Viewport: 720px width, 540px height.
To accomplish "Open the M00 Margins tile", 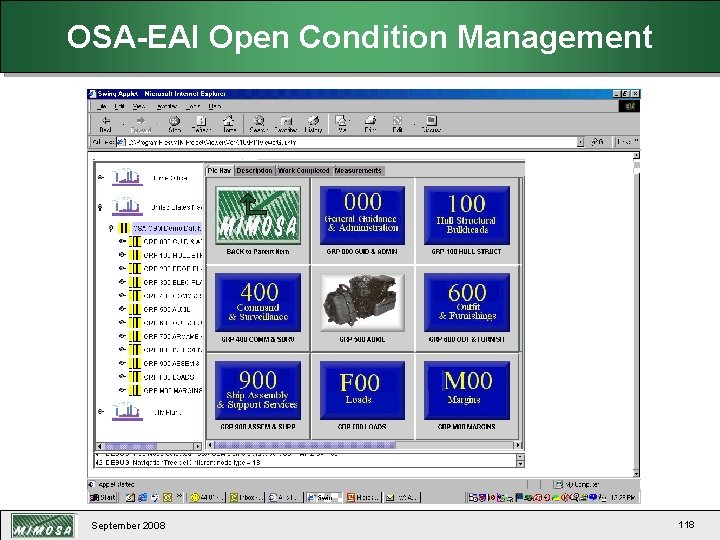I will point(467,390).
